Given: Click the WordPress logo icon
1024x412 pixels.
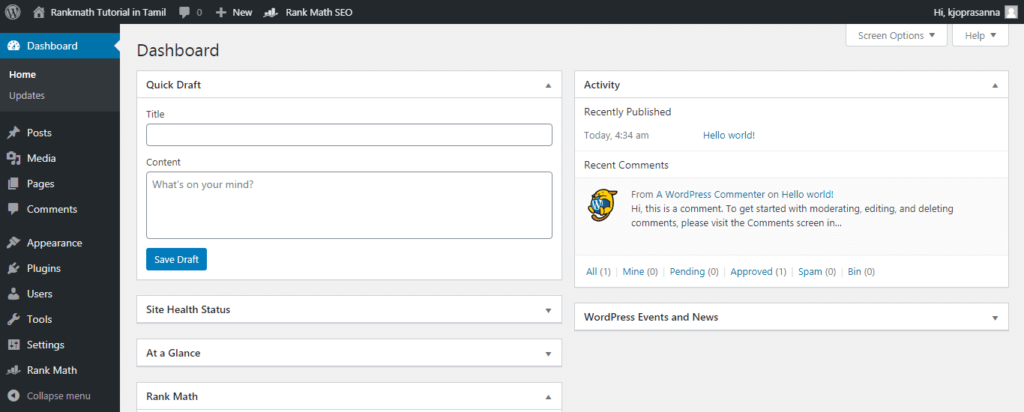Looking at the screenshot, I should click(x=13, y=12).
